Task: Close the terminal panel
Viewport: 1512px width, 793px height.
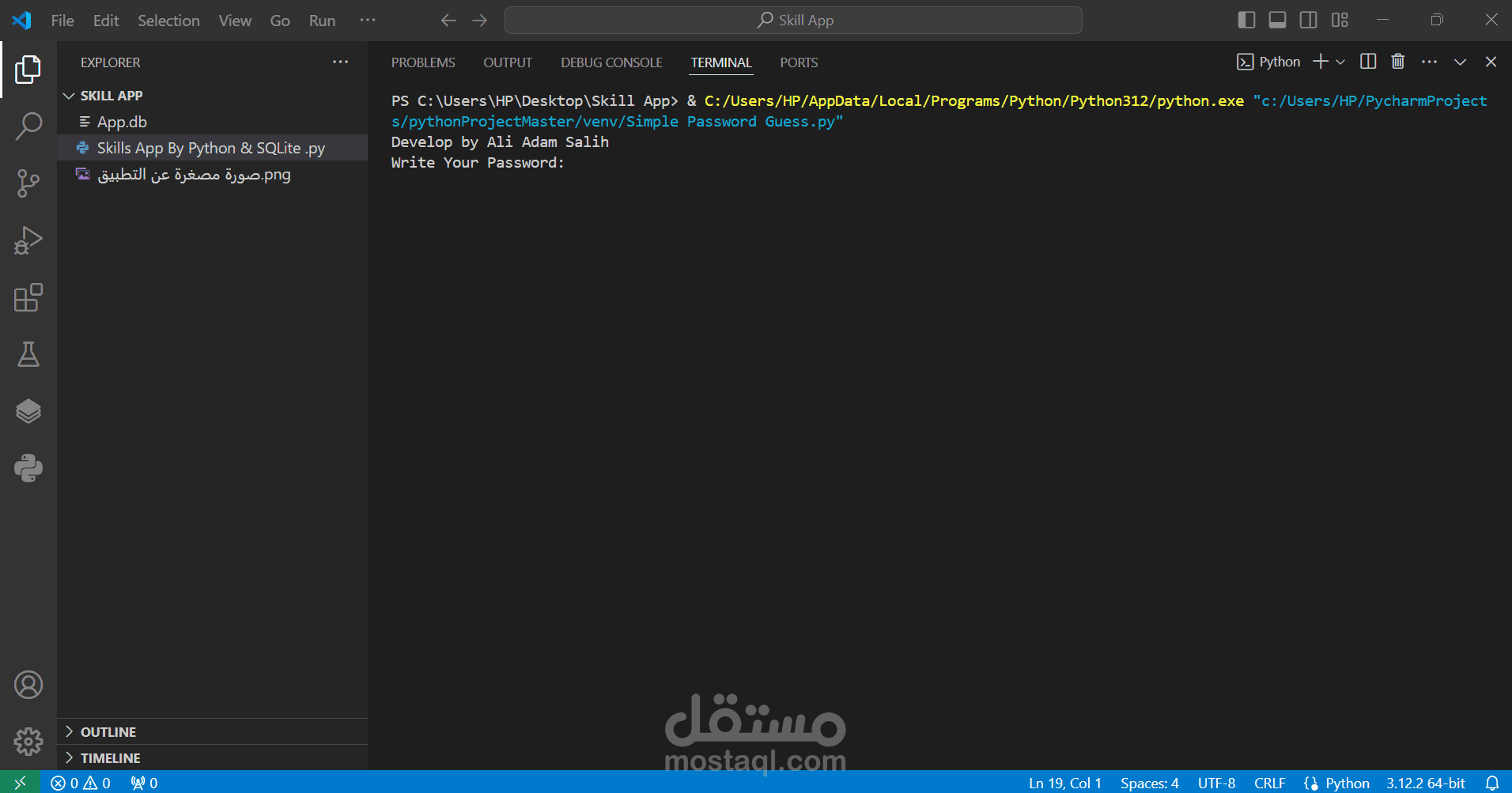Action: click(1491, 62)
